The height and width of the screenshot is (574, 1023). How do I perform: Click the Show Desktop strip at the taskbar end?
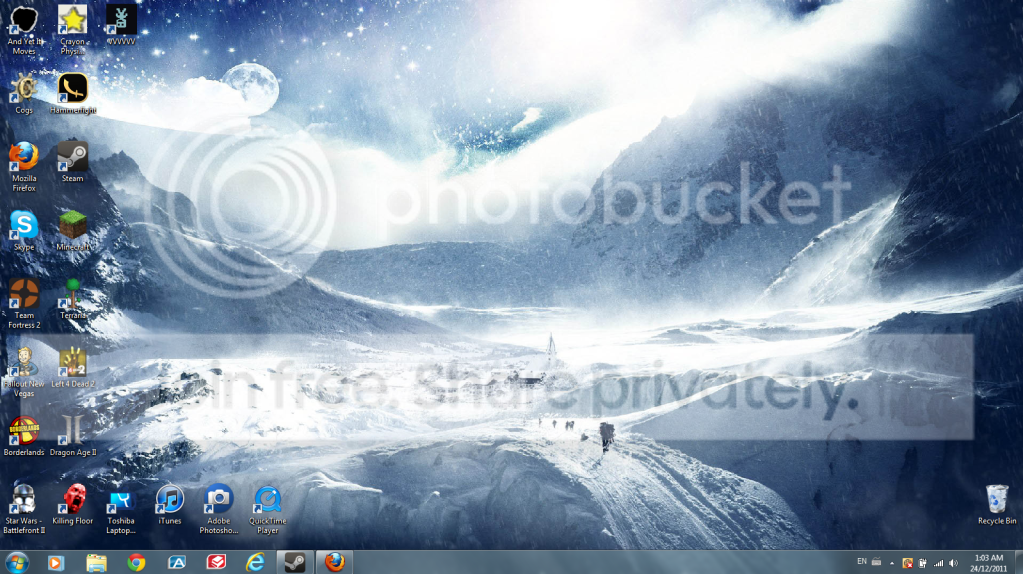click(1018, 562)
